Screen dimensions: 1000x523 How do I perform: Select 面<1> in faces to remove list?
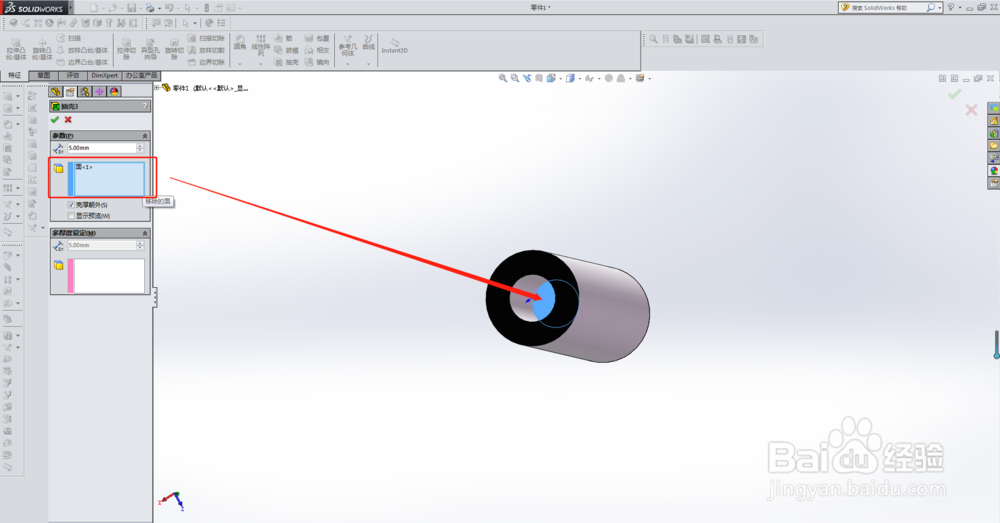click(84, 167)
